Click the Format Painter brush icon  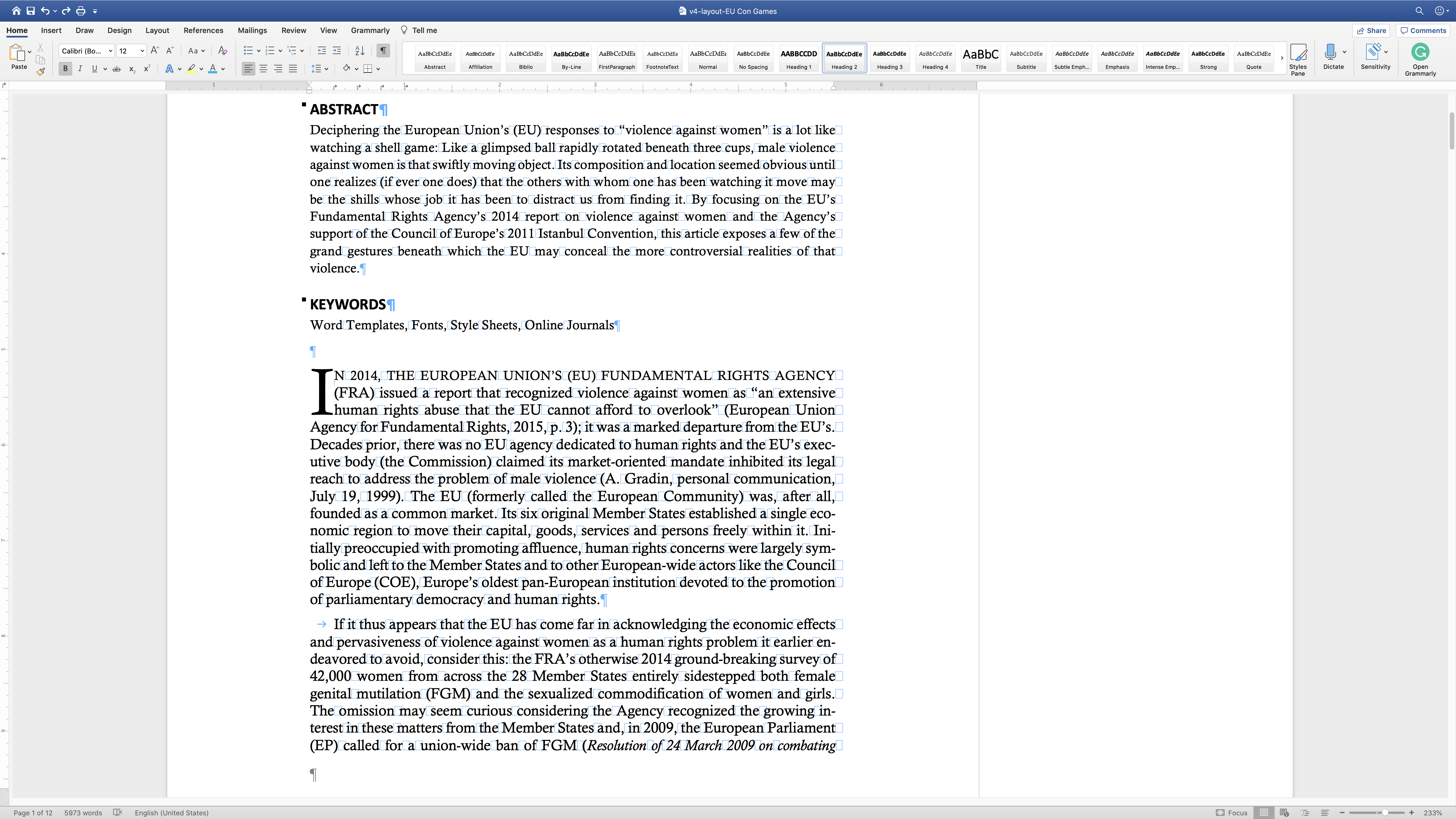point(40,72)
